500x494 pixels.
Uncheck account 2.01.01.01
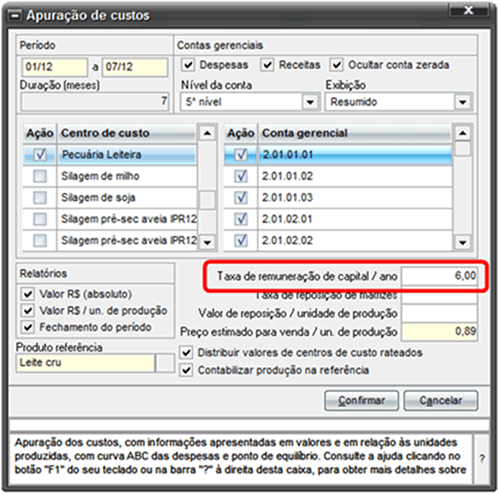point(241,154)
